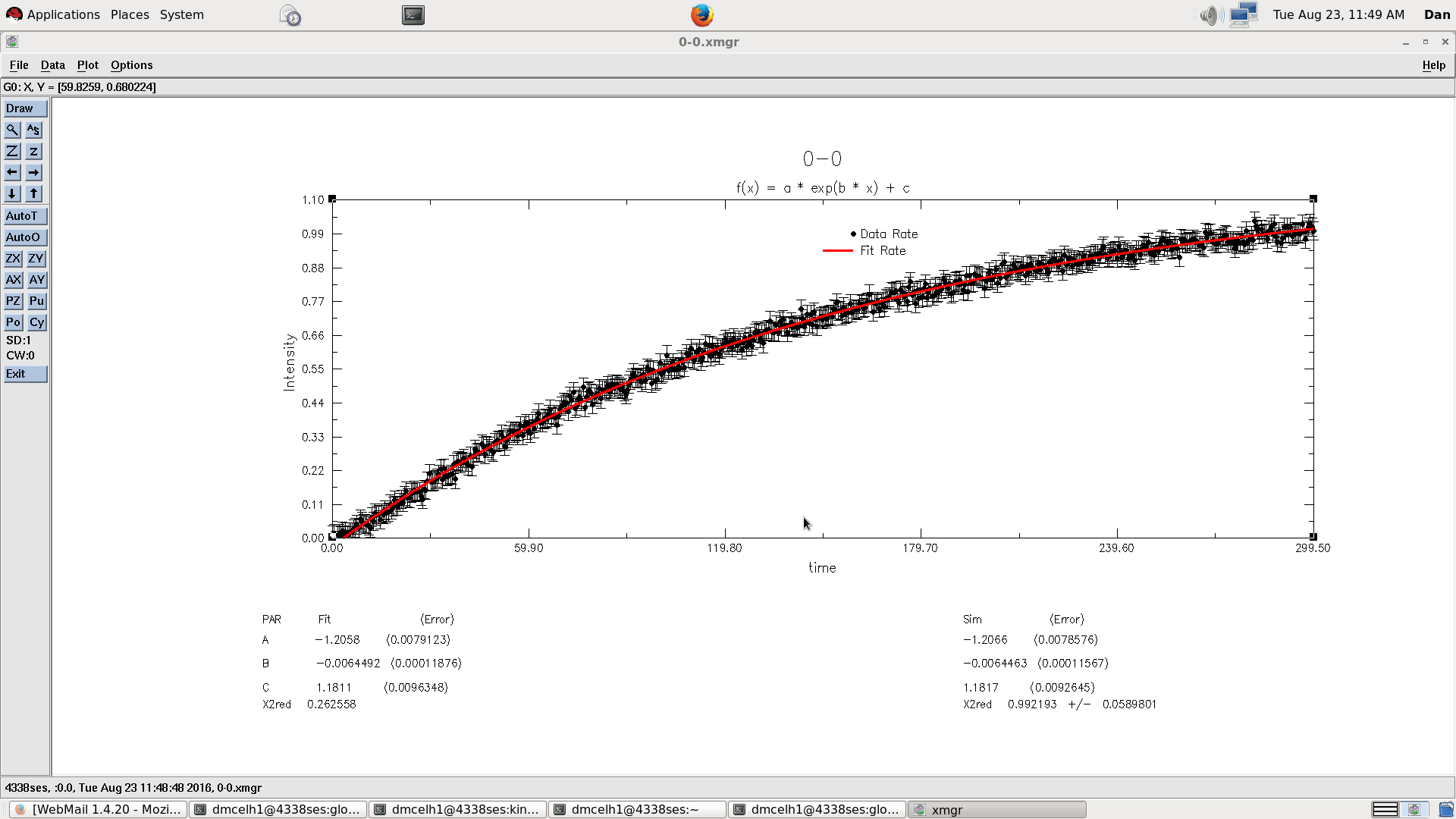Click the fit value 1.1811 for parameter C
Image resolution: width=1456 pixels, height=819 pixels.
click(x=334, y=688)
